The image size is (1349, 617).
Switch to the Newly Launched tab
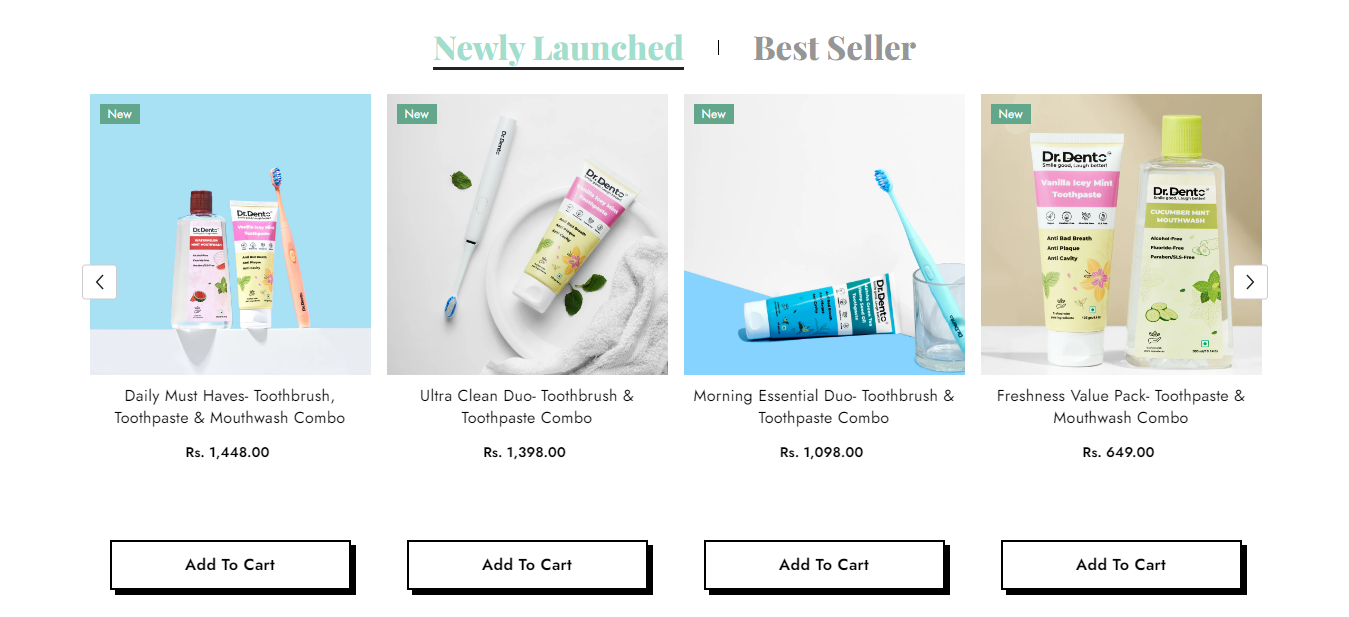tap(558, 48)
